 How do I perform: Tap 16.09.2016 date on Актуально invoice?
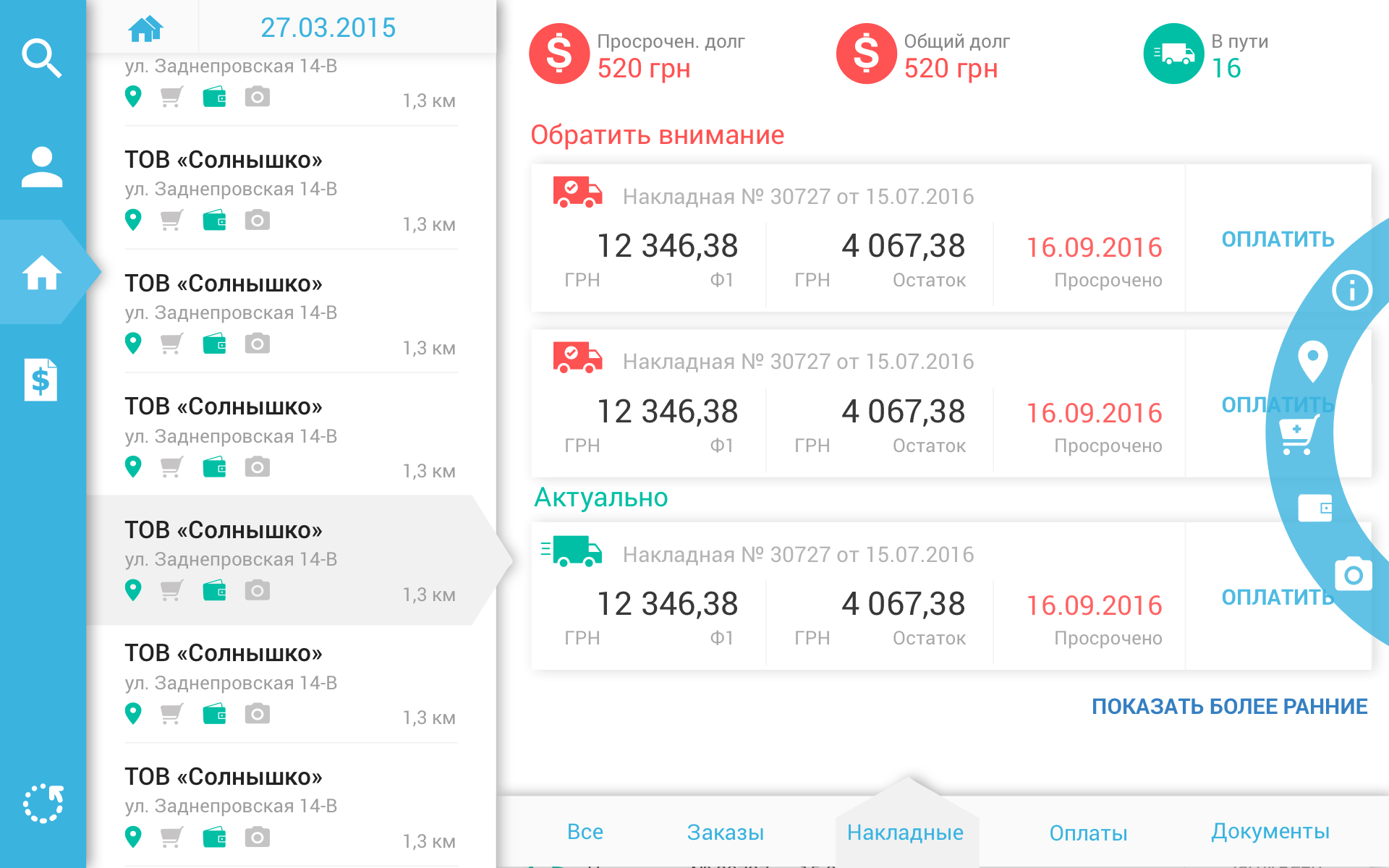pos(1094,605)
